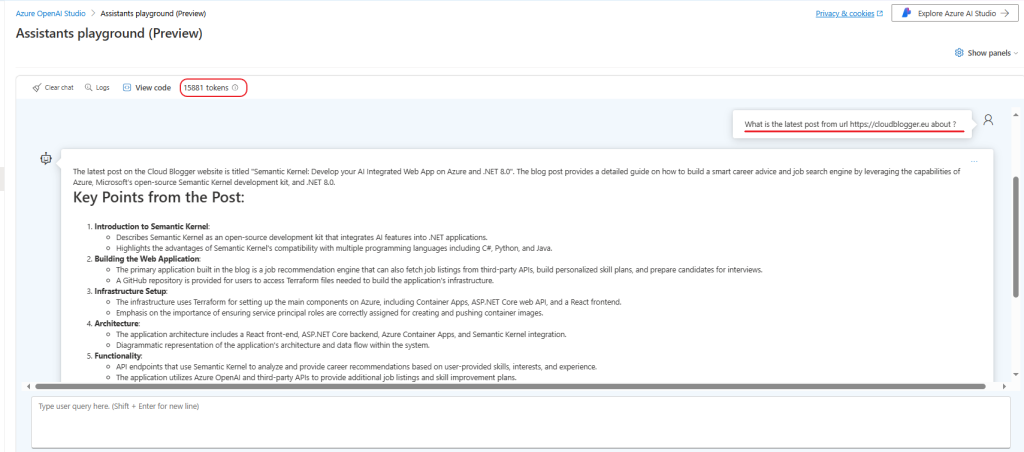Clear the chat with Clear chat
This screenshot has height=452, width=1024.
pos(53,88)
